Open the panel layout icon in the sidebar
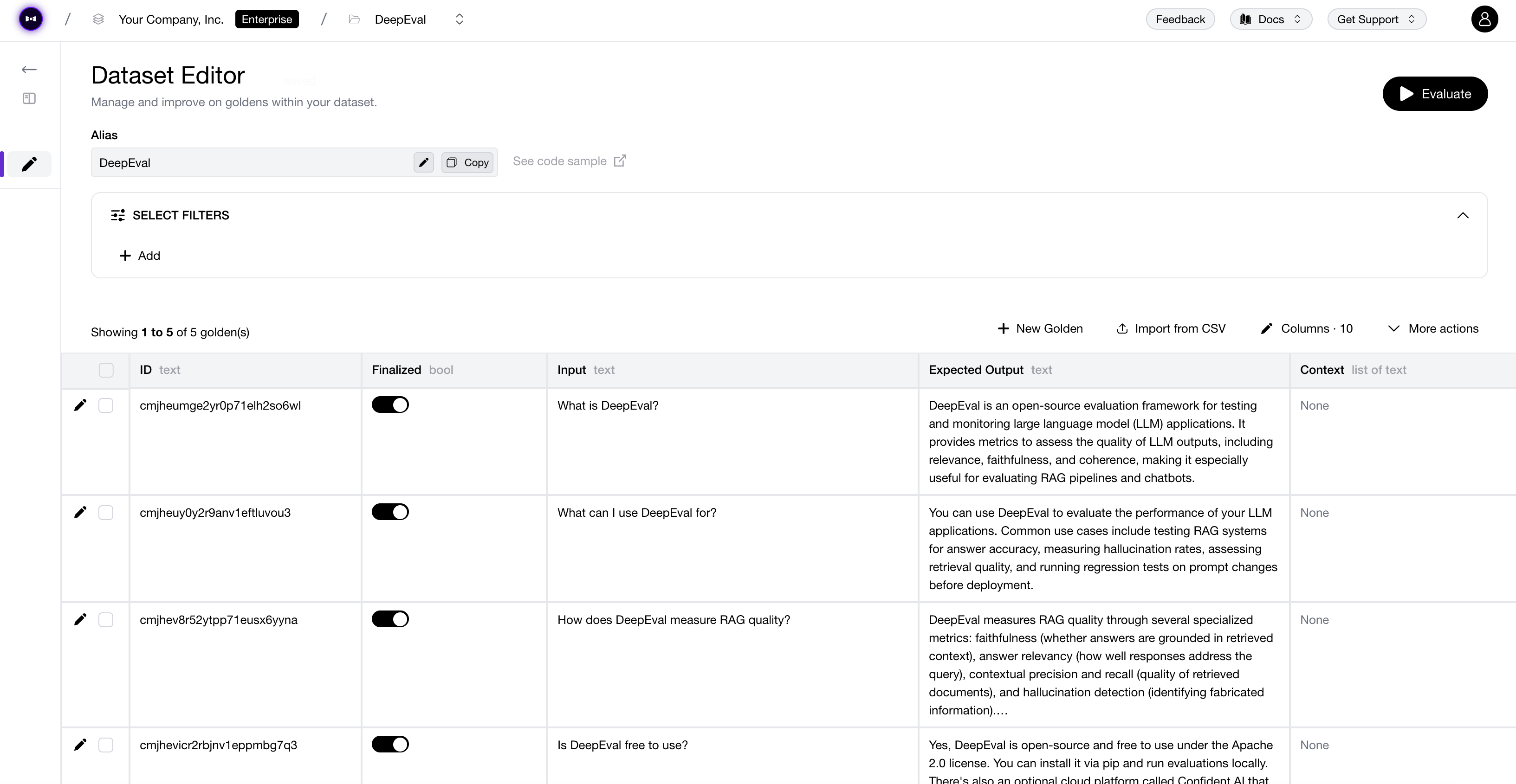 (x=29, y=98)
